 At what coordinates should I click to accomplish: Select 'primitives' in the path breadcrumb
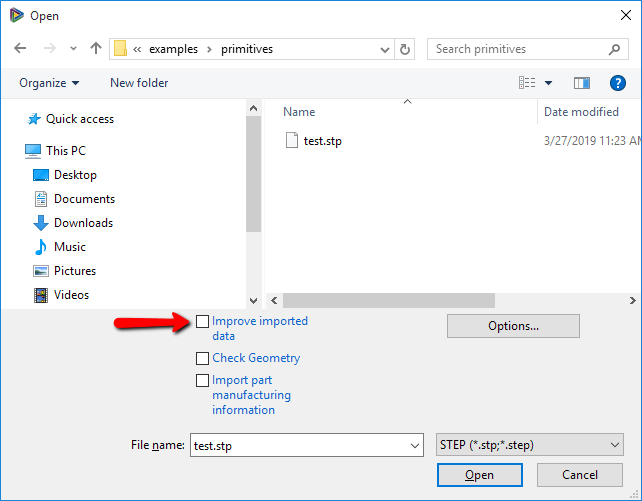pyautogui.click(x=247, y=49)
